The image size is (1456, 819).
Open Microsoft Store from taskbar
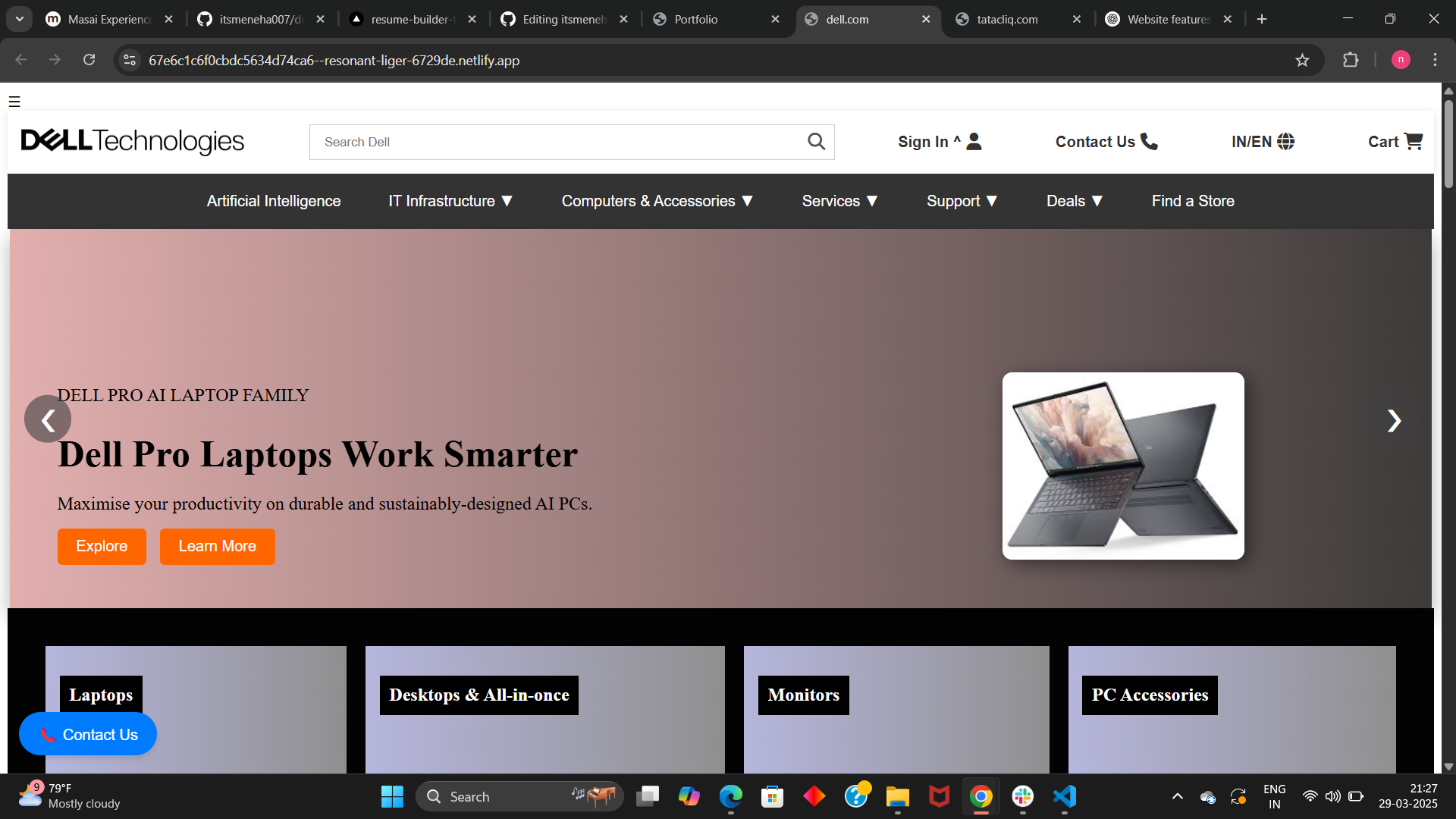pos(772,796)
